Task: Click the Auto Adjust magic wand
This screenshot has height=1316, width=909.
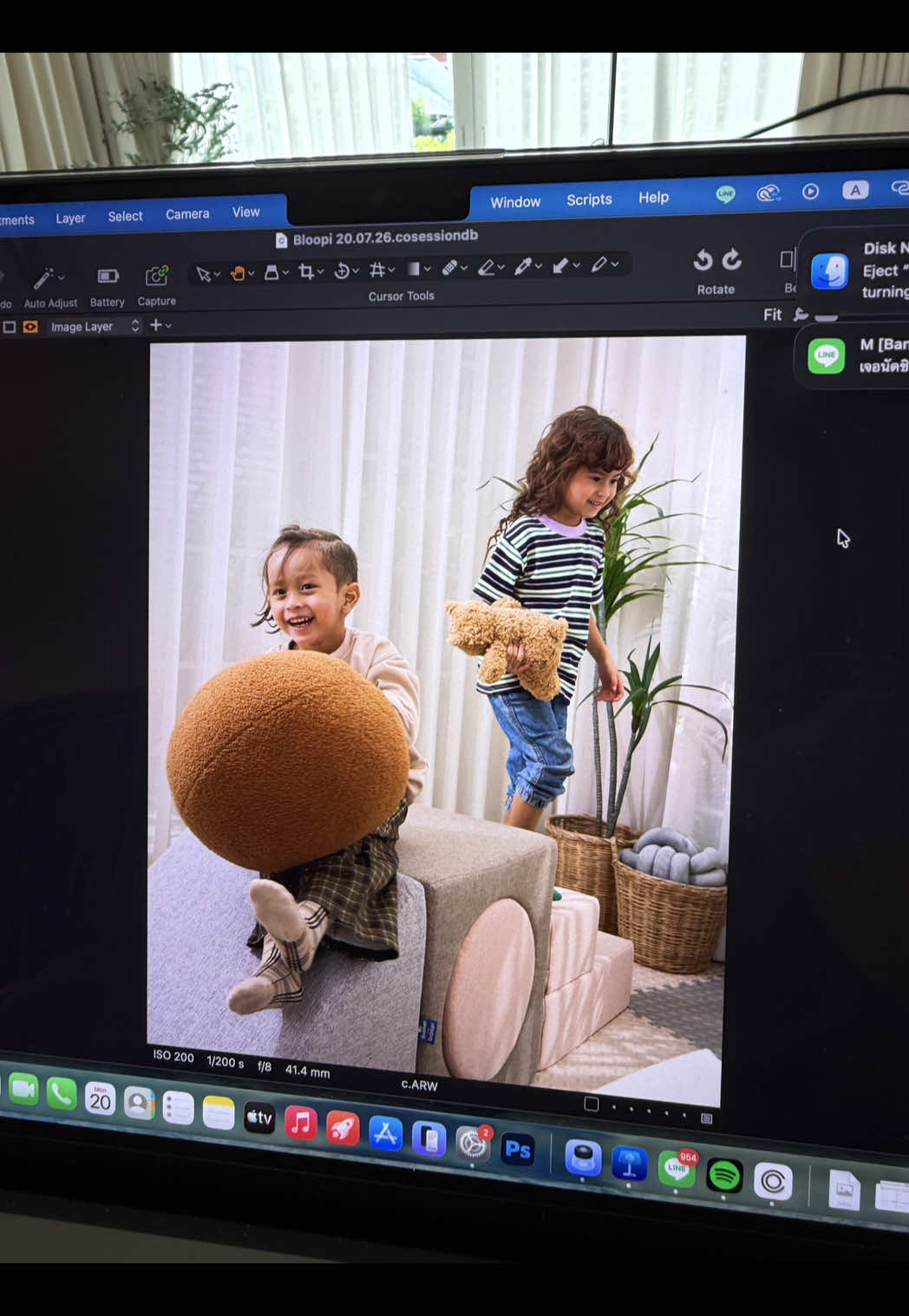Action: coord(43,278)
